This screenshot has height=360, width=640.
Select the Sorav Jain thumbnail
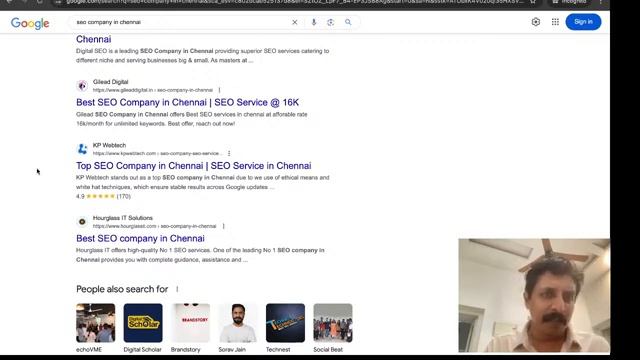click(x=238, y=323)
